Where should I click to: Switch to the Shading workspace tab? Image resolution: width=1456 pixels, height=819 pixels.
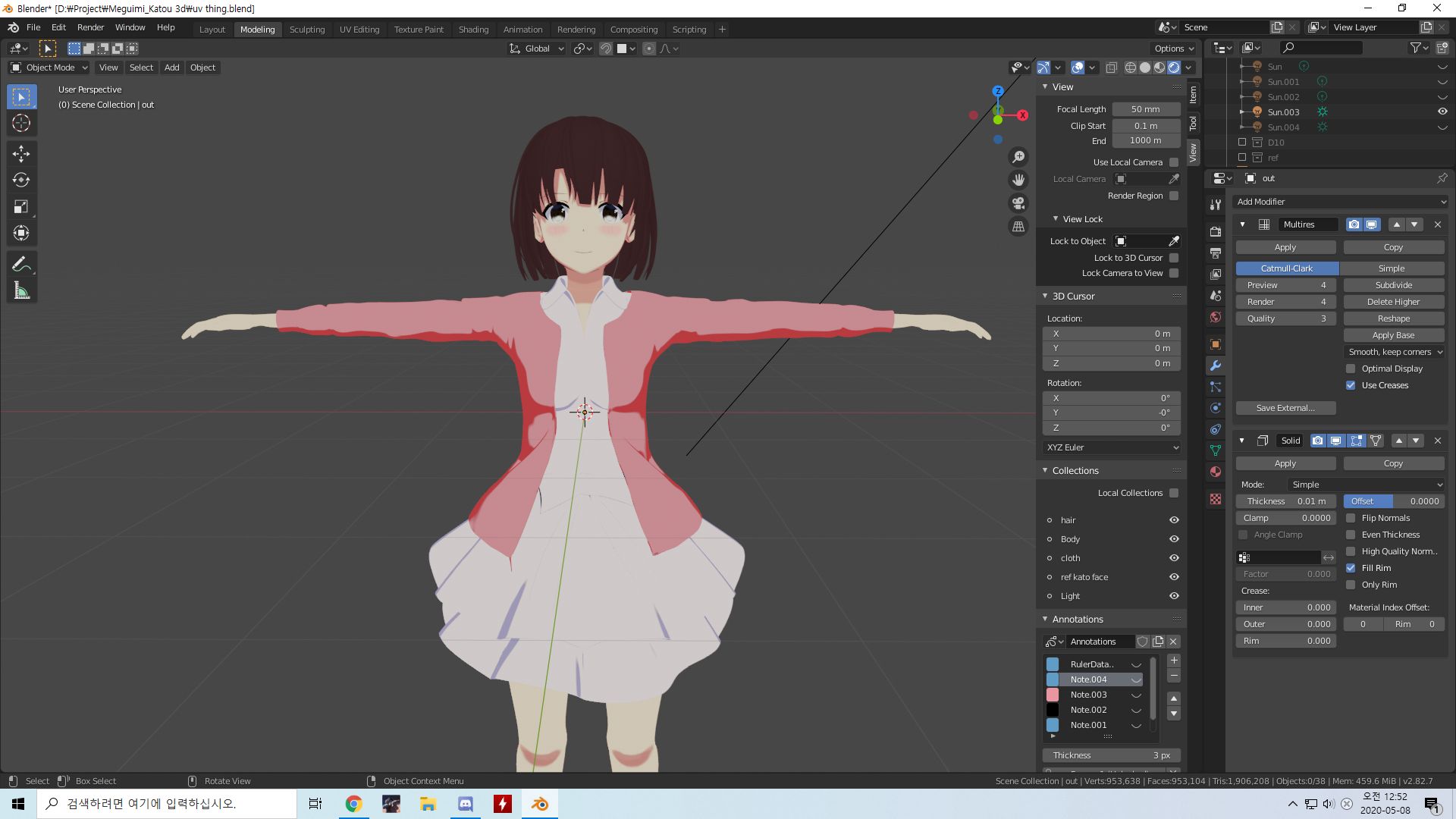tap(473, 29)
